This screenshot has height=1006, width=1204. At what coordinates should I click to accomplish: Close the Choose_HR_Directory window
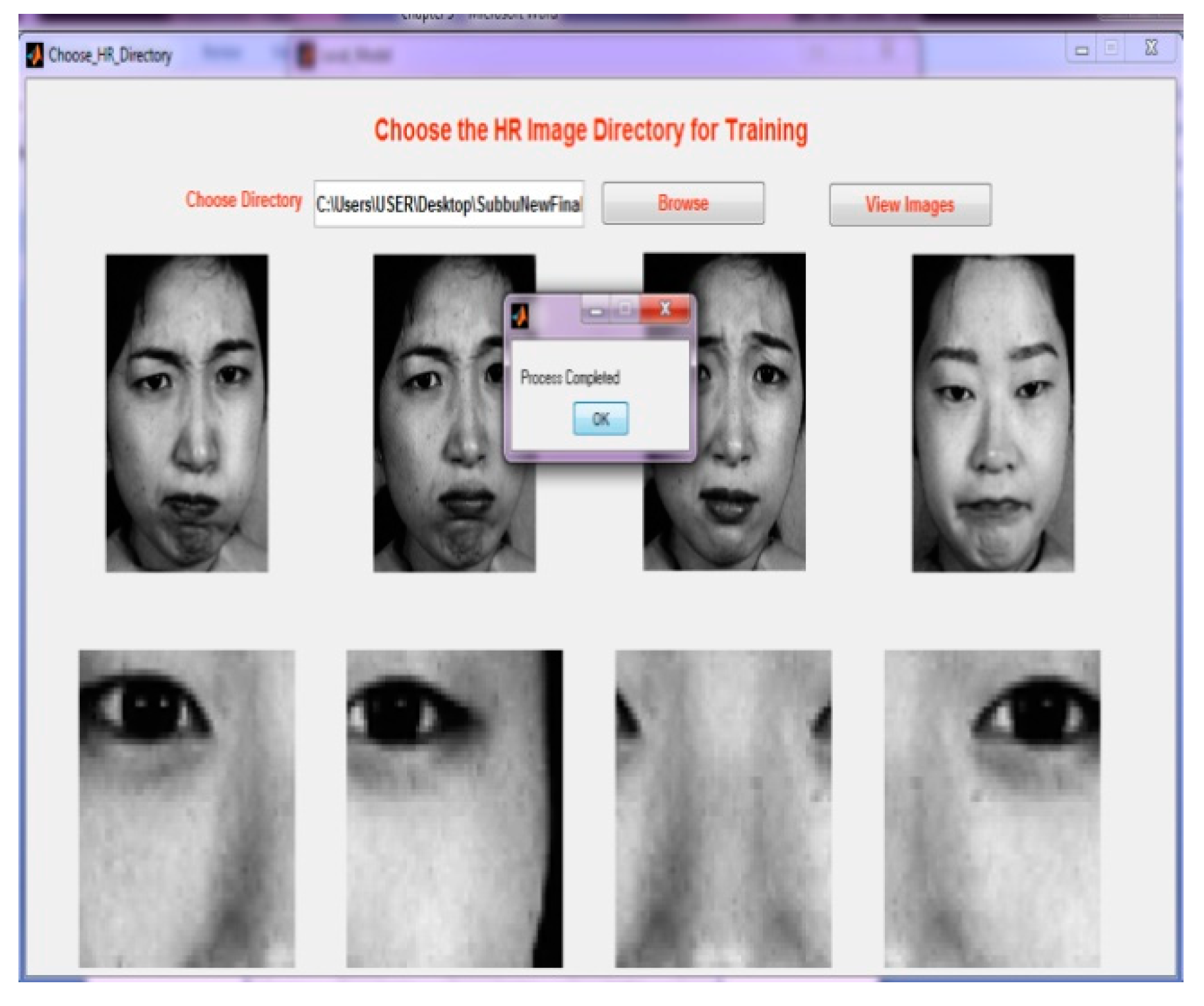(1151, 48)
